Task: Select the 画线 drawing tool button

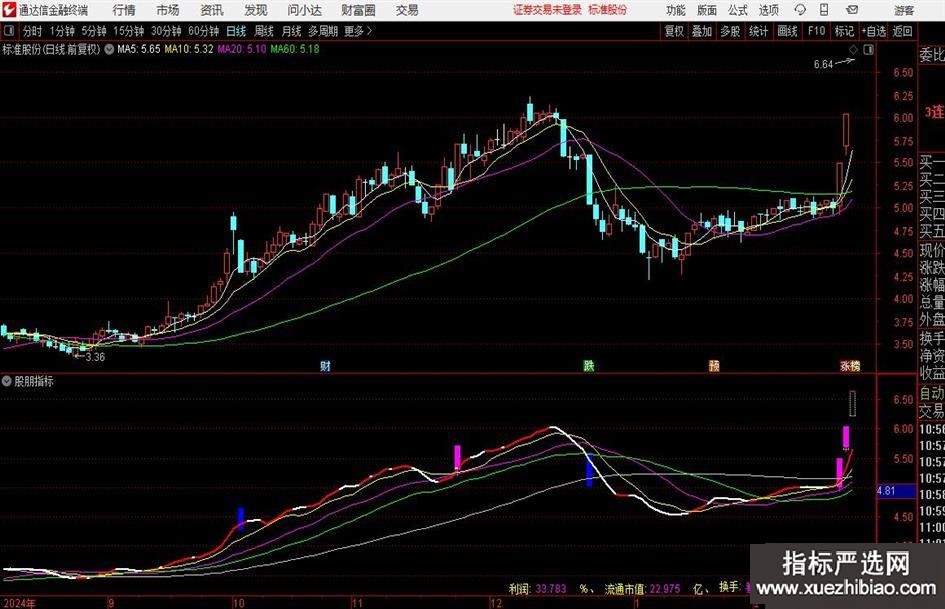Action: [787, 31]
